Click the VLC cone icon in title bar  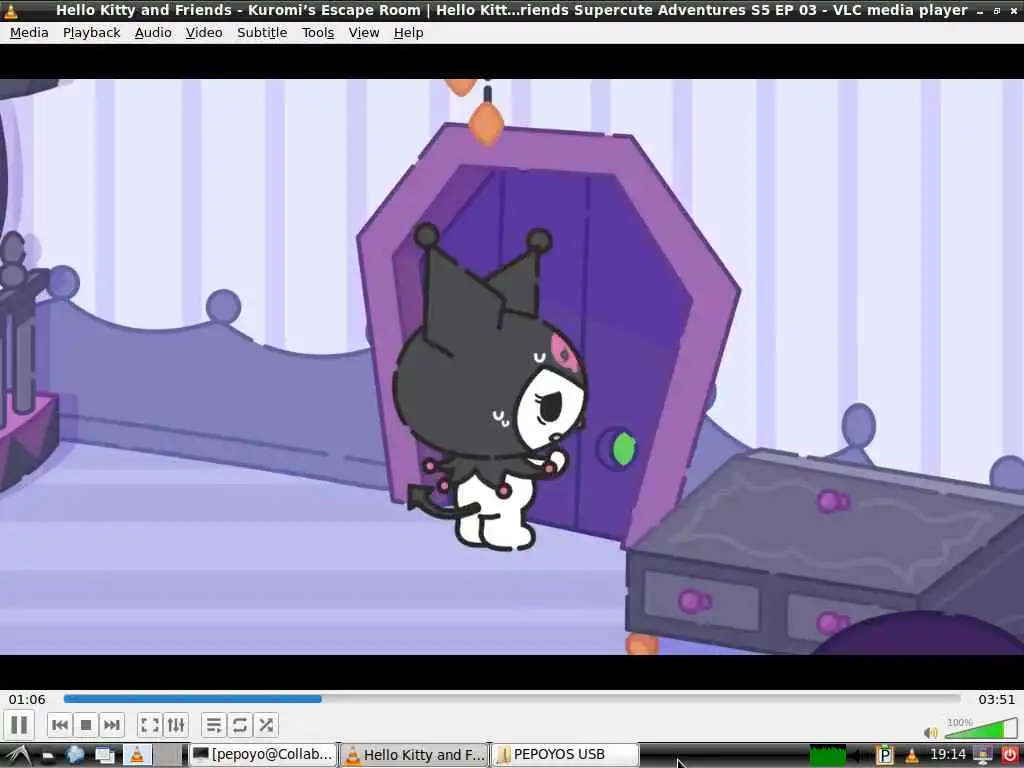coord(11,10)
